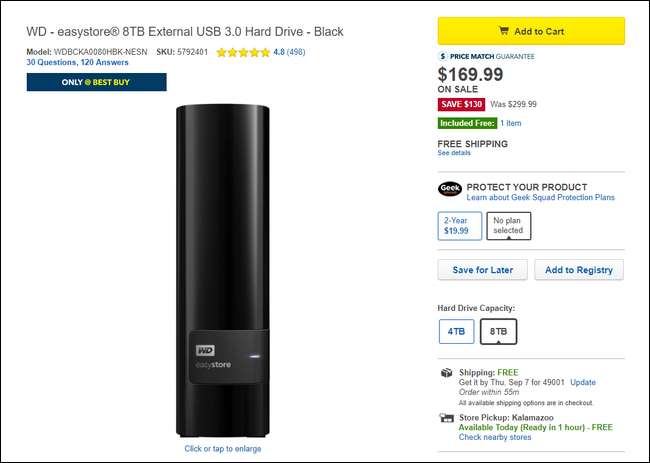Open the 498 reviews link
Screen dimensions: 650x463
(x=297, y=52)
